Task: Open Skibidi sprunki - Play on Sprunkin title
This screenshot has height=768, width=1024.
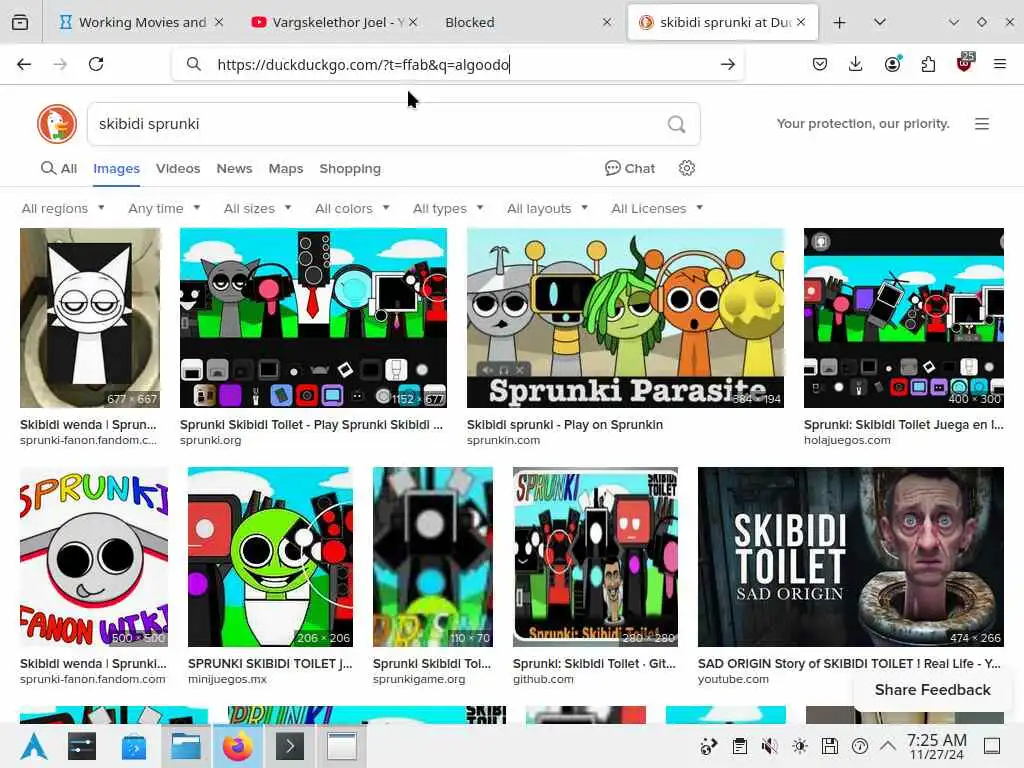Action: (565, 424)
